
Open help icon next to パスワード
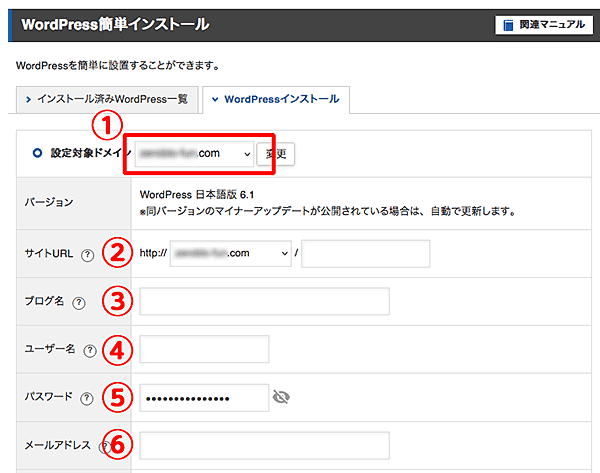coord(86,399)
